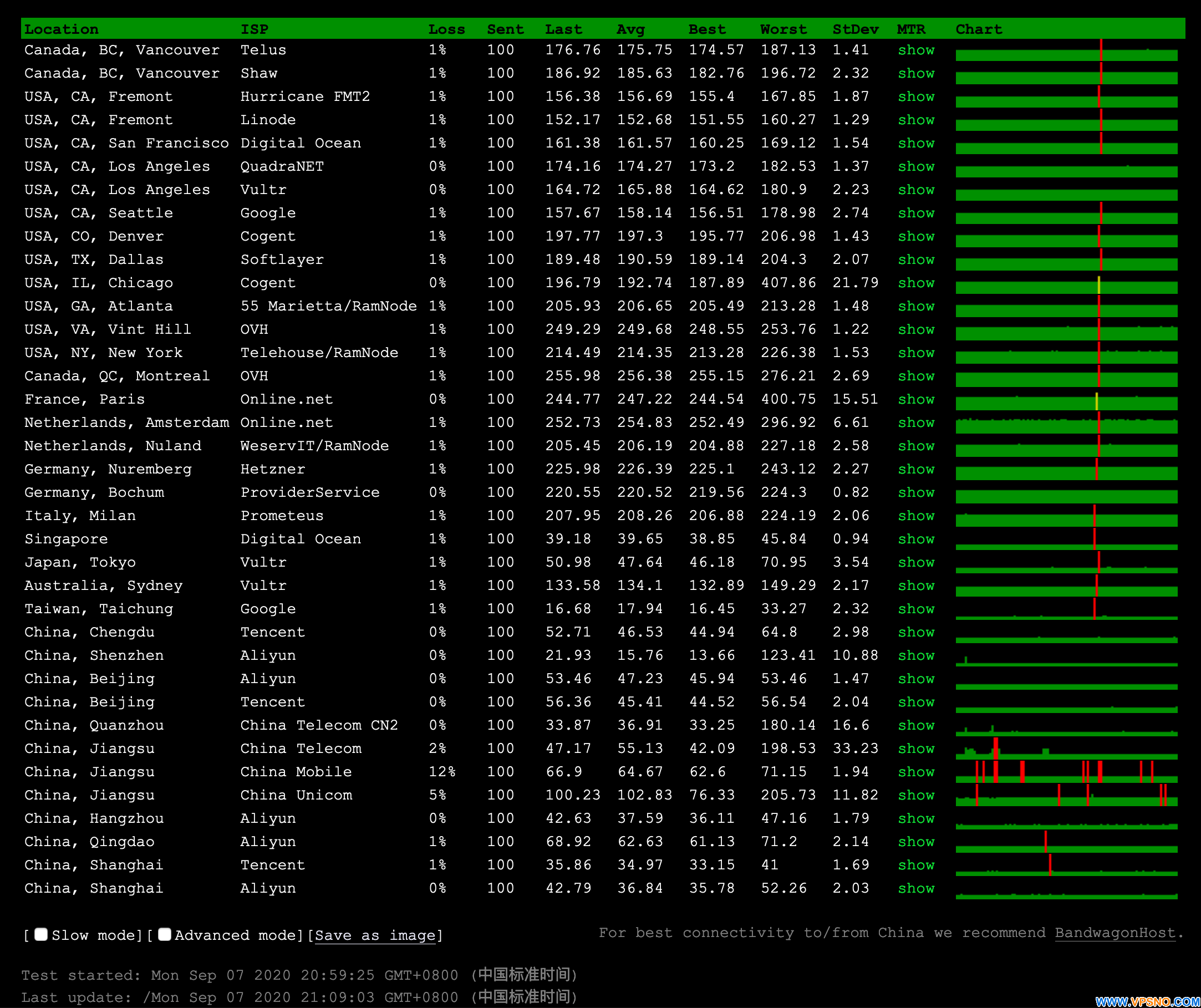This screenshot has height=1008, width=1201.
Task: Click the 33.23 StDev value
Action: [x=855, y=749]
